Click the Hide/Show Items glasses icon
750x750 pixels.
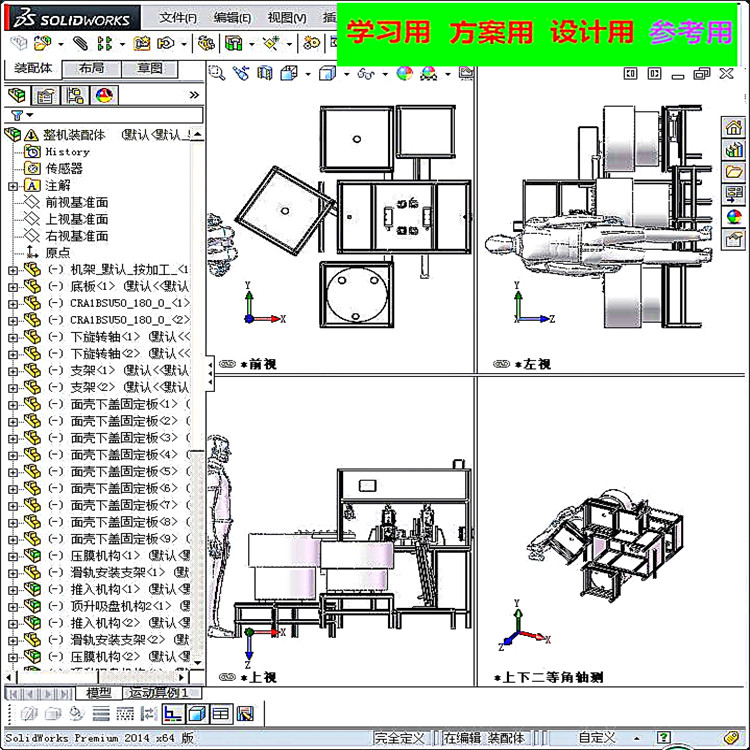(366, 73)
